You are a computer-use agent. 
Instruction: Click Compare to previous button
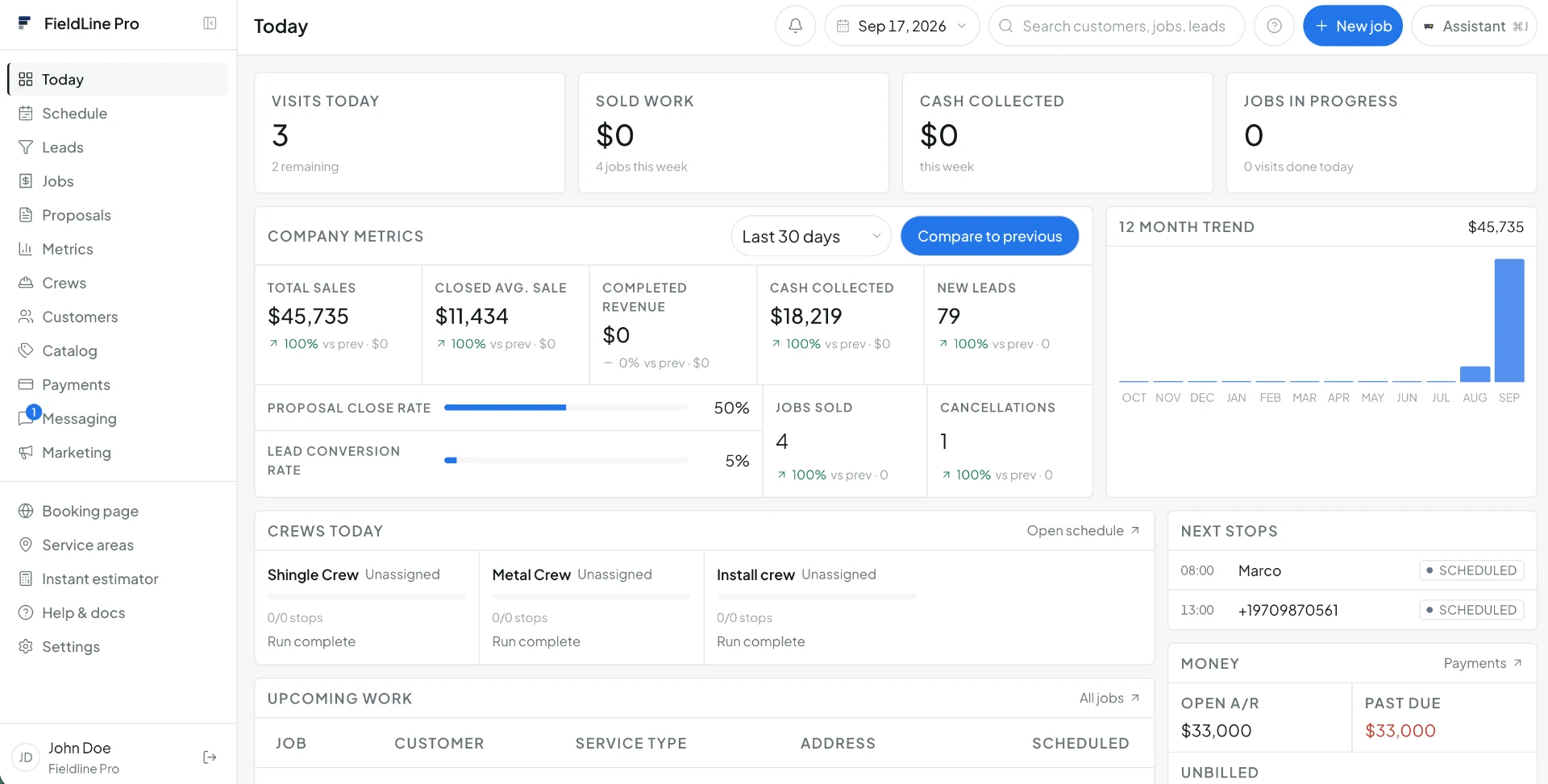click(989, 236)
